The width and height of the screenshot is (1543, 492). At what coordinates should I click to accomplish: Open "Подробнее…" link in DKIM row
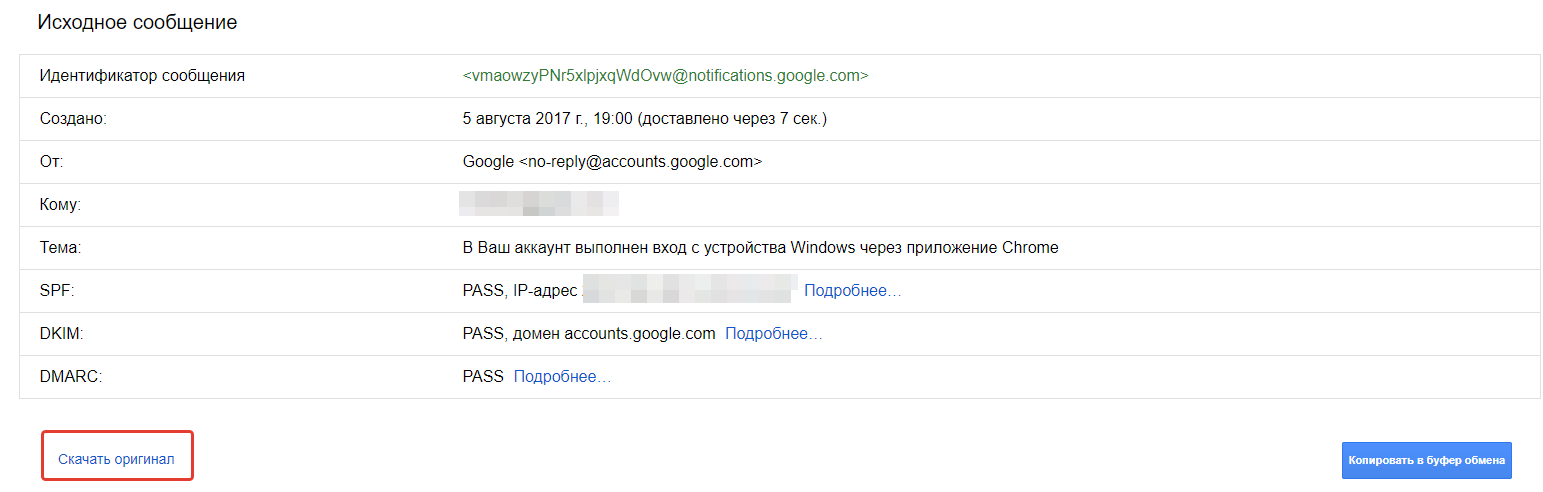click(773, 334)
